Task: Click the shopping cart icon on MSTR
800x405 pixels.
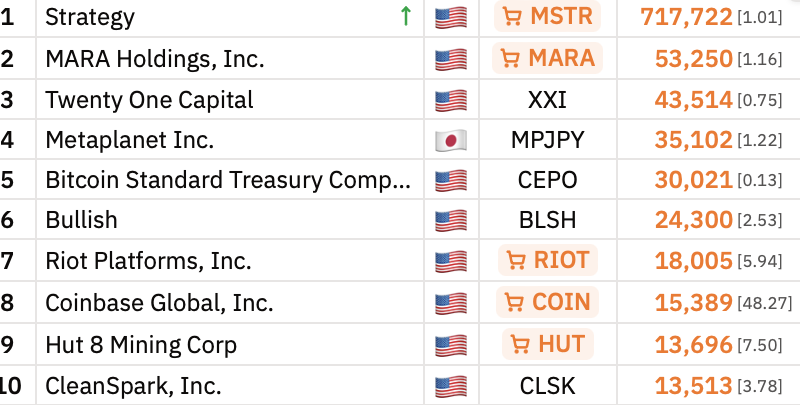Action: (x=514, y=17)
